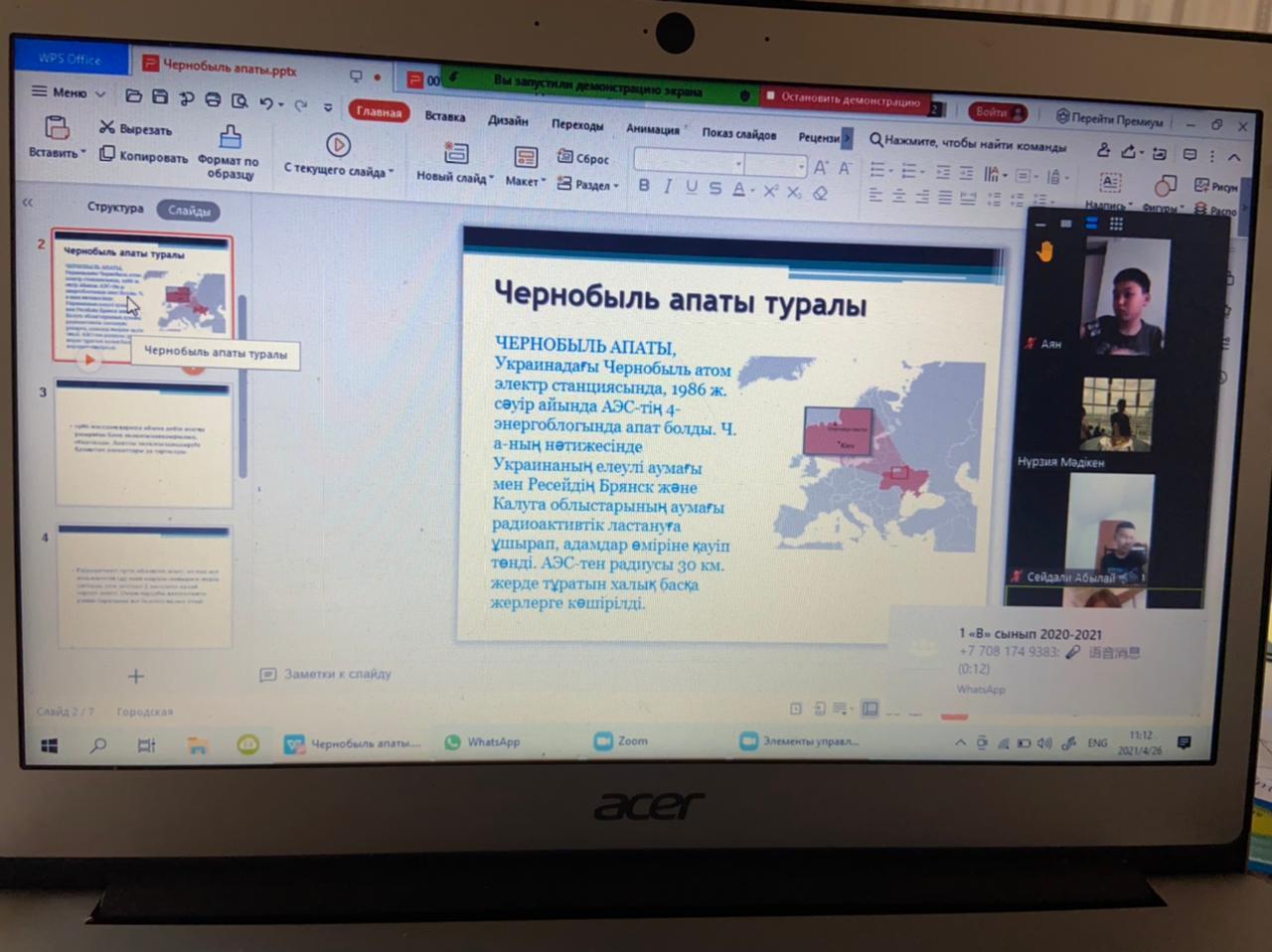The height and width of the screenshot is (952, 1272).
Task: Start slideshow from current slide play icon
Action: (338, 145)
